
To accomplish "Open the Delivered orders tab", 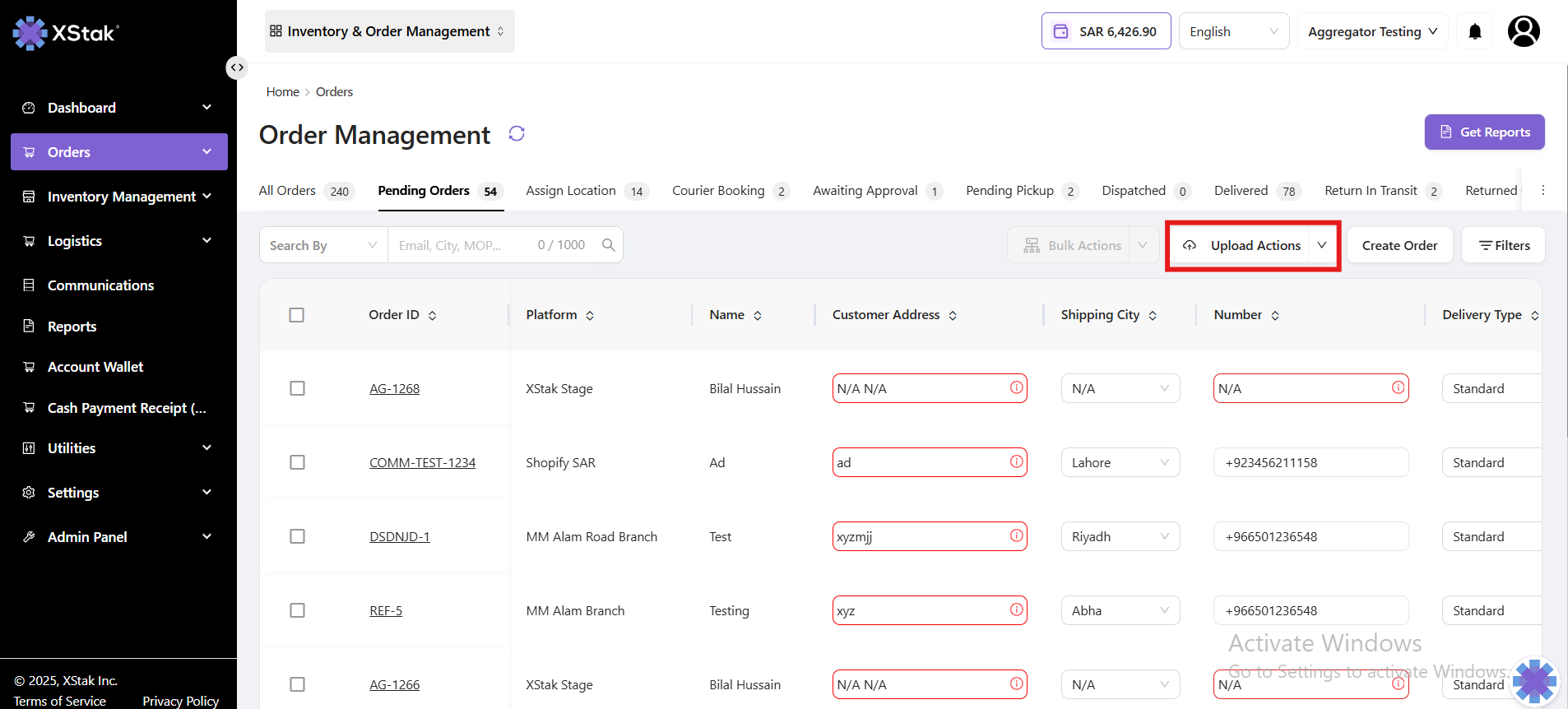I will point(1241,191).
